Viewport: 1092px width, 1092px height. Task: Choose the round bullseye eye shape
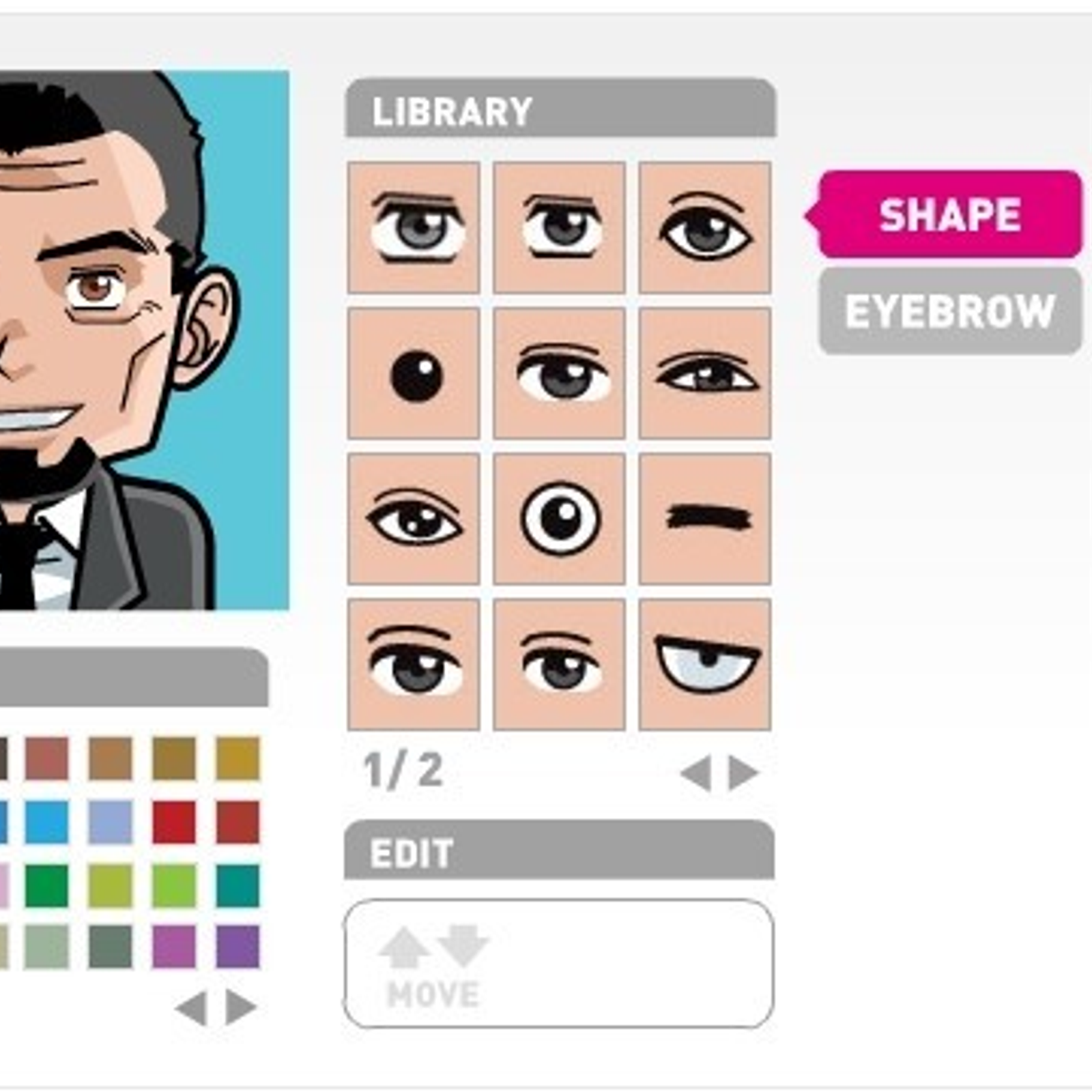[x=559, y=519]
